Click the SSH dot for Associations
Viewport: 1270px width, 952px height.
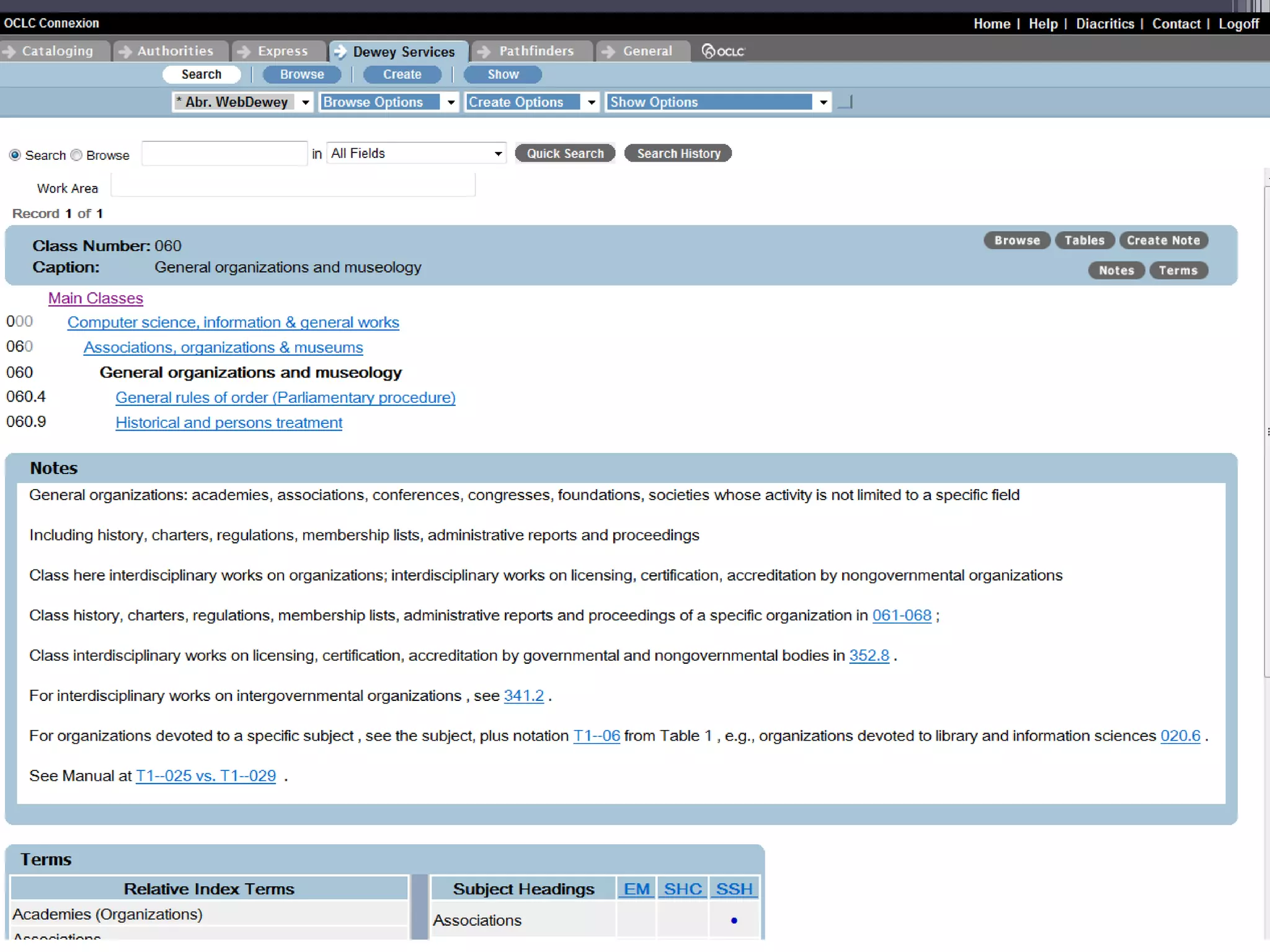pos(734,920)
